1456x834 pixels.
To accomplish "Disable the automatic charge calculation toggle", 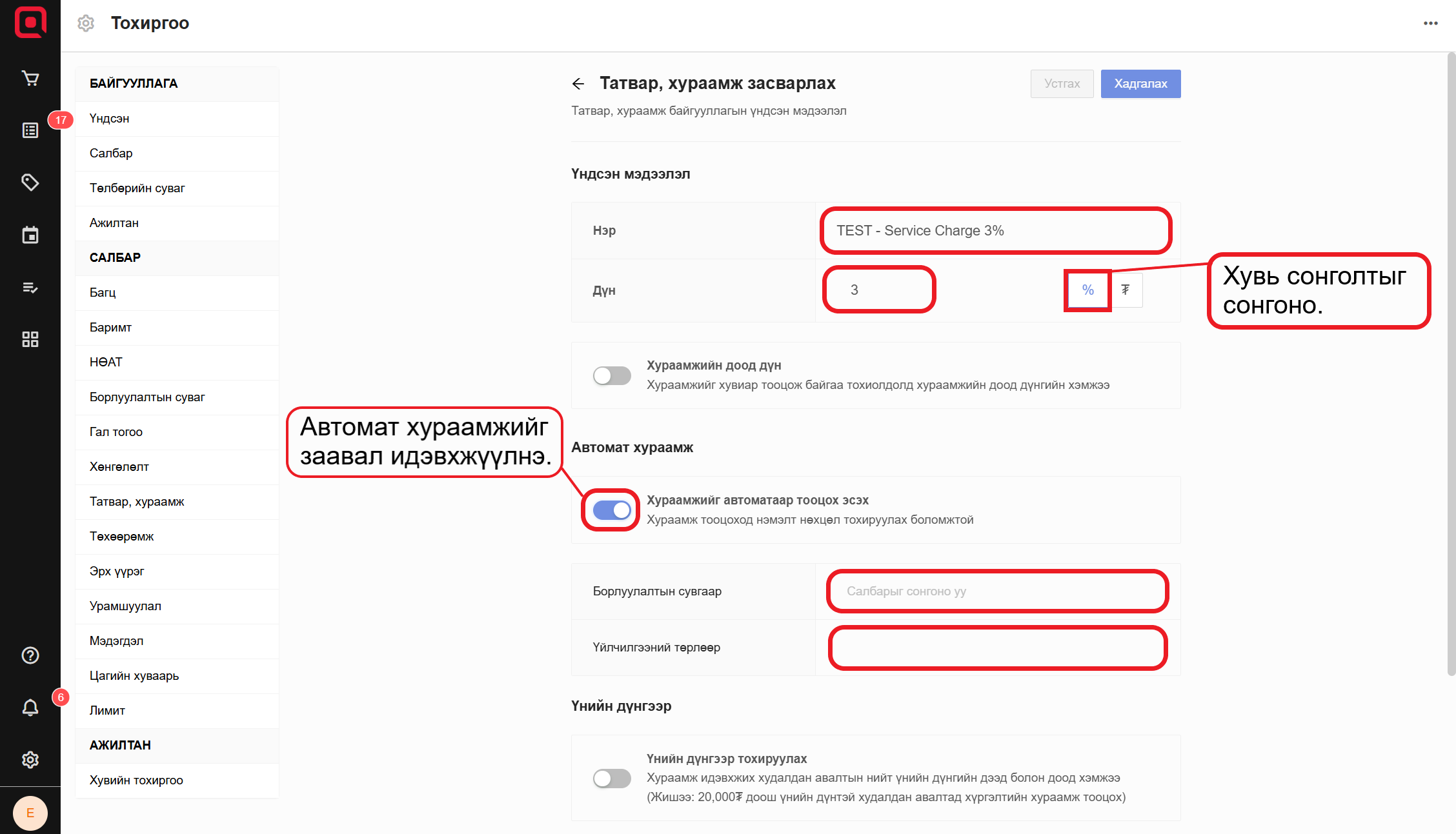I will tap(612, 510).
